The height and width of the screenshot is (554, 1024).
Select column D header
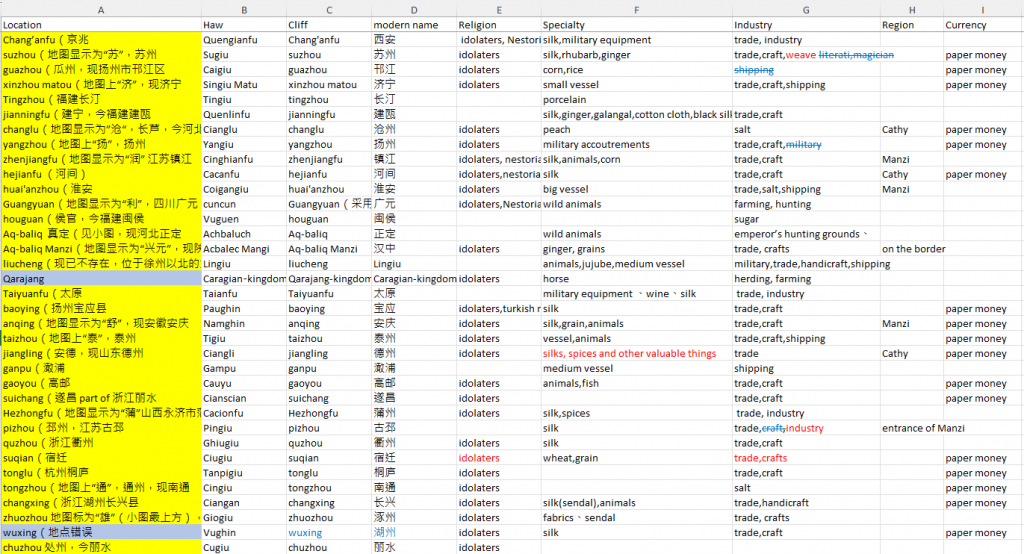click(414, 10)
